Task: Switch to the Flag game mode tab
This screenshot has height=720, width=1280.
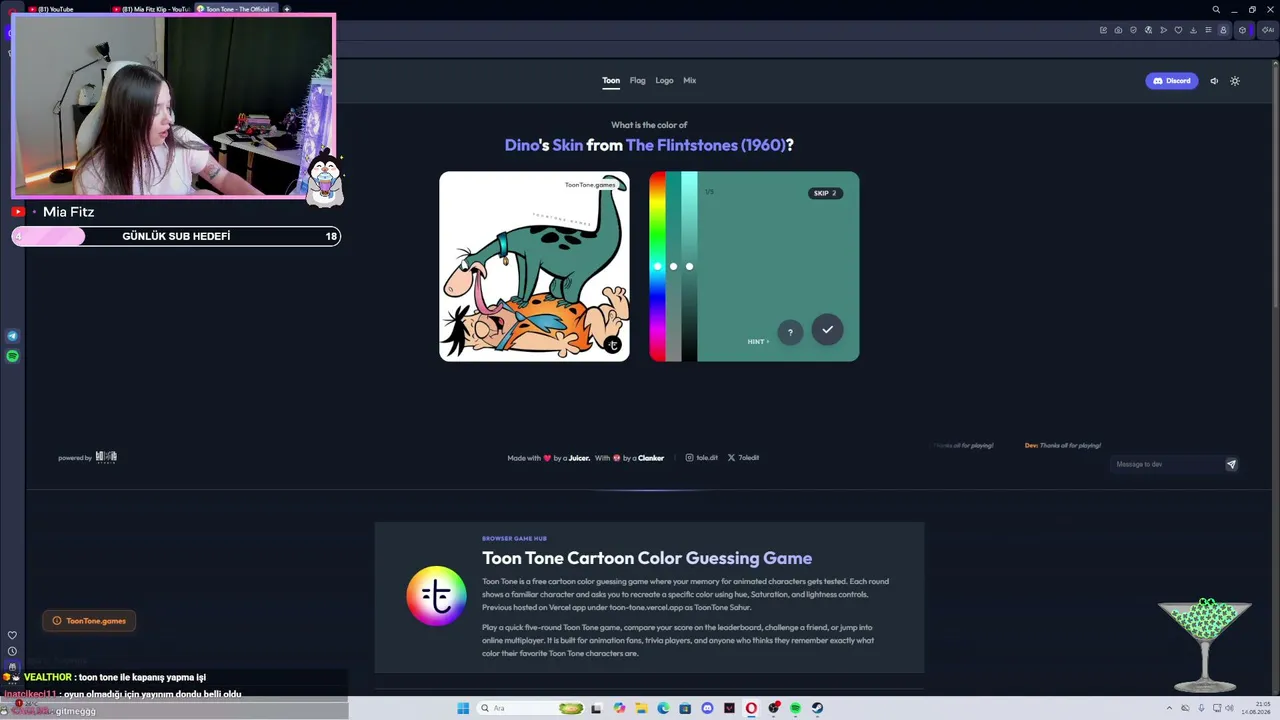Action: (637, 81)
